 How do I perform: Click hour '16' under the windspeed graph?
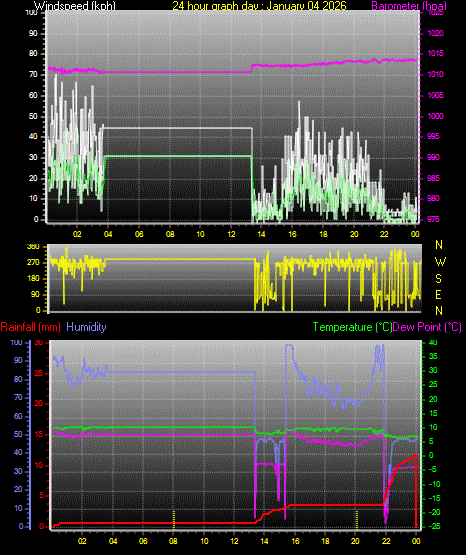tap(293, 234)
